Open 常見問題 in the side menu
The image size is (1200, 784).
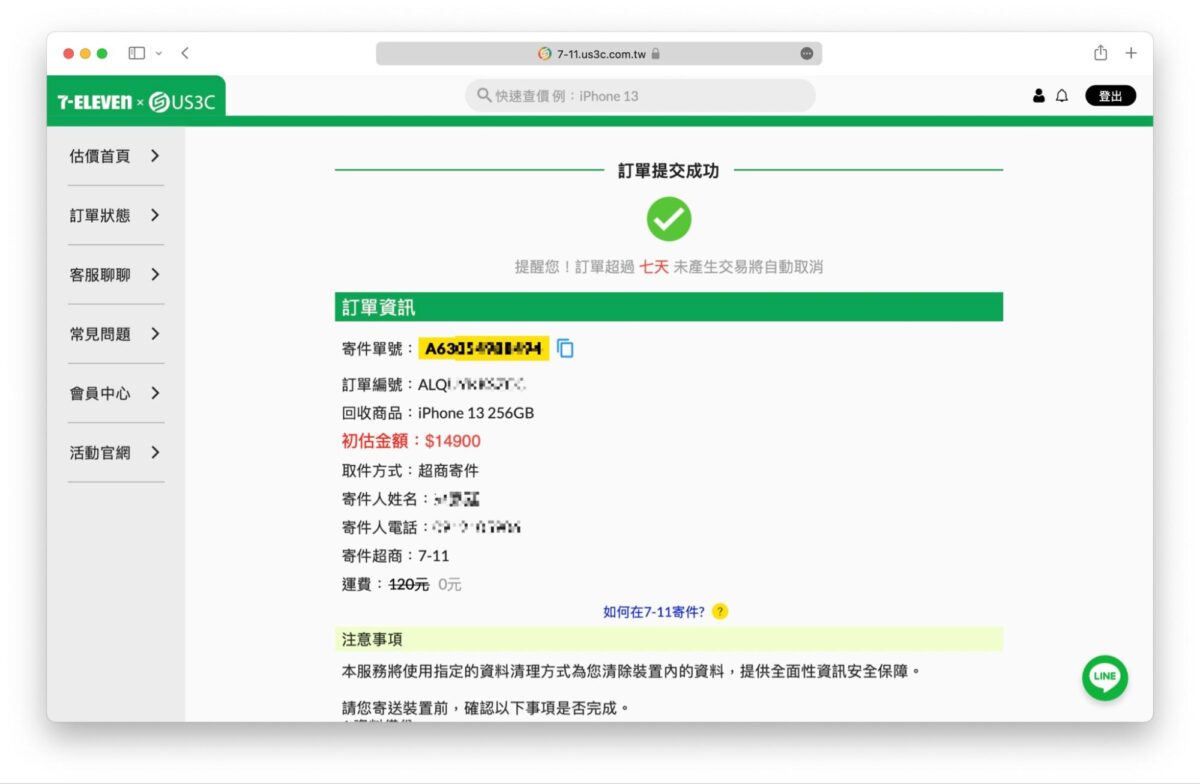(x=100, y=334)
